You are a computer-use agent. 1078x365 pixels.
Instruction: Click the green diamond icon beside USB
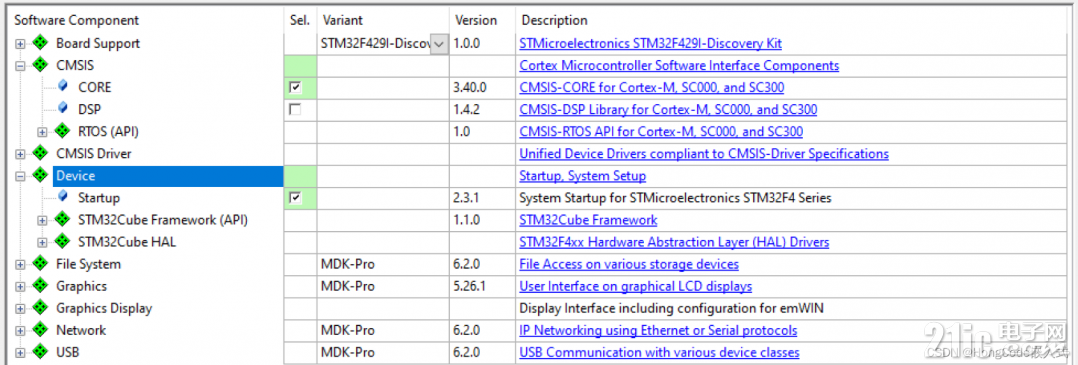41,352
